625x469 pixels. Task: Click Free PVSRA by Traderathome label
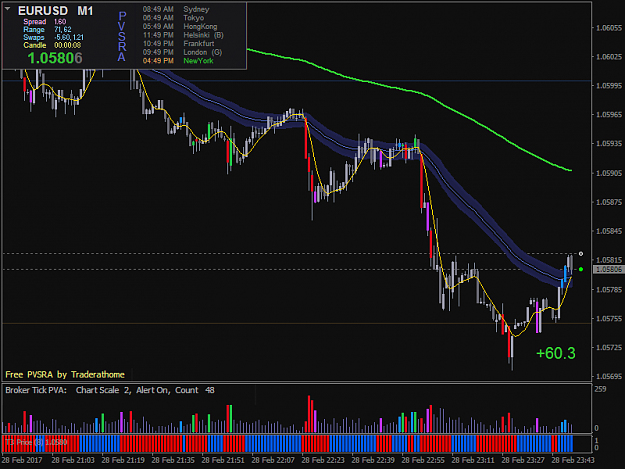coord(65,375)
